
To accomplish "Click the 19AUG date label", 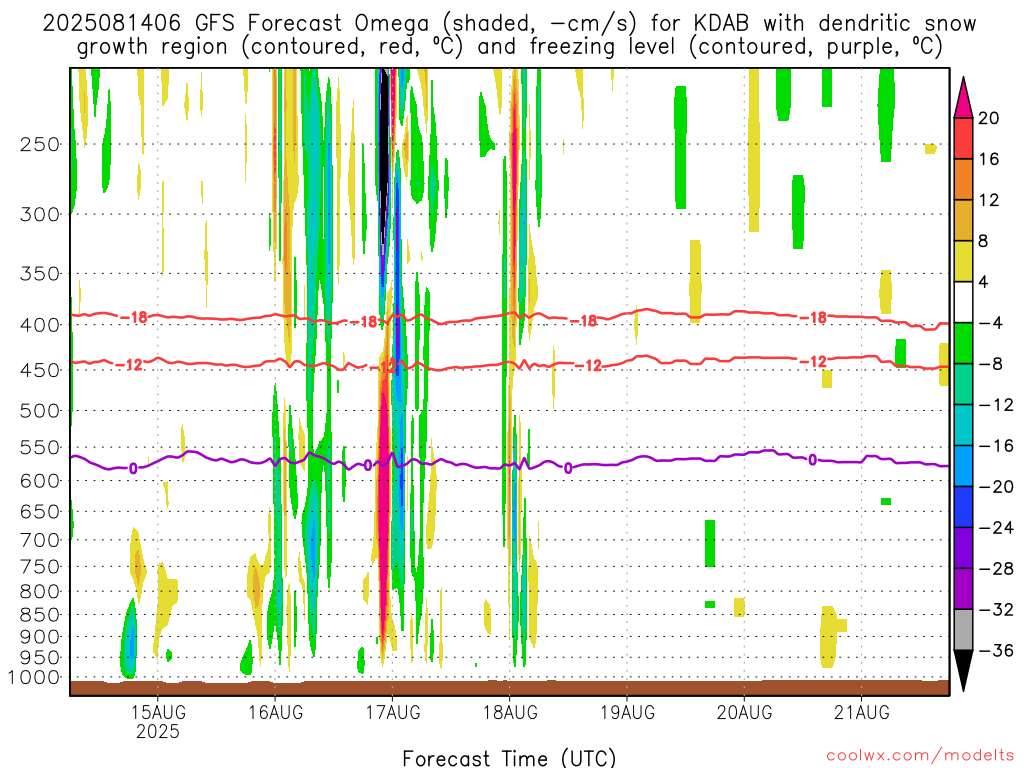I will 627,712.
